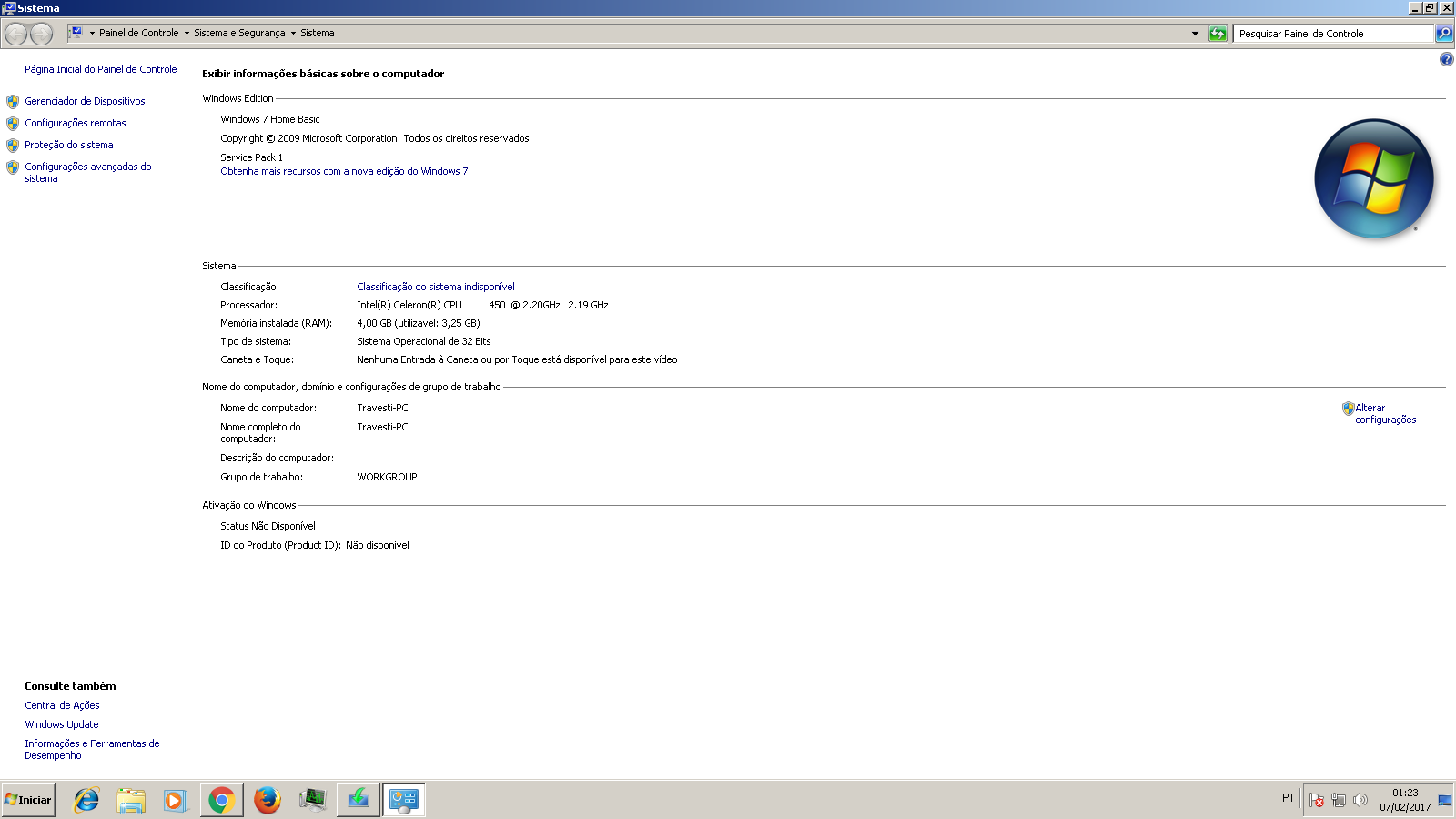Open Mozilla Firefox from taskbar
The height and width of the screenshot is (819, 1456).
click(267, 800)
